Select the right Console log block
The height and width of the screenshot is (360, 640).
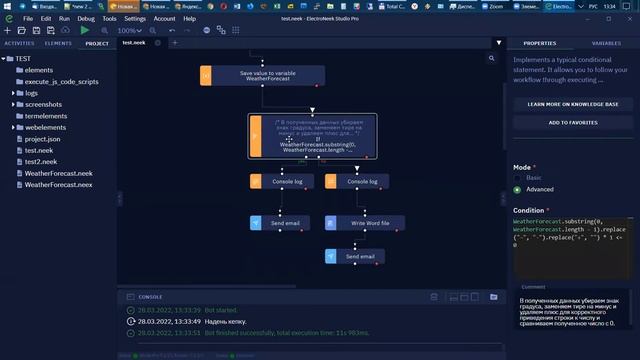coord(357,182)
